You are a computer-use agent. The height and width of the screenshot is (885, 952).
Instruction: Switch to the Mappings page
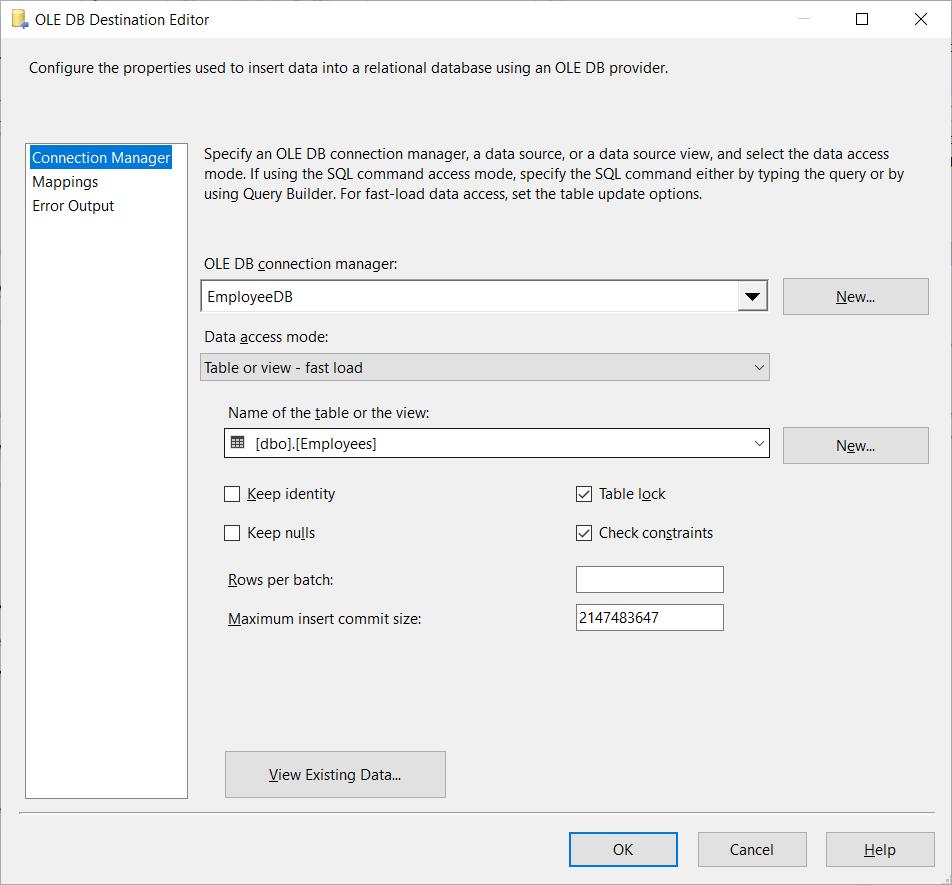65,182
